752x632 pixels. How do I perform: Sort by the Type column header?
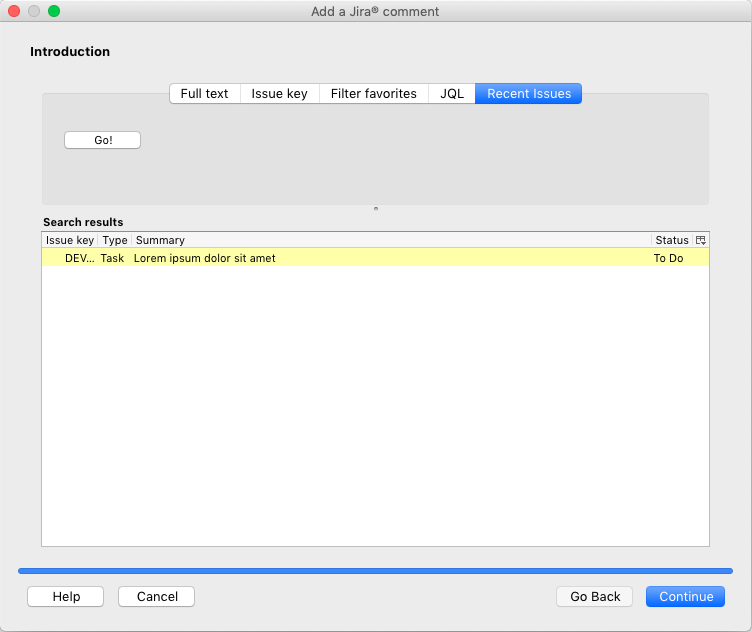[115, 240]
